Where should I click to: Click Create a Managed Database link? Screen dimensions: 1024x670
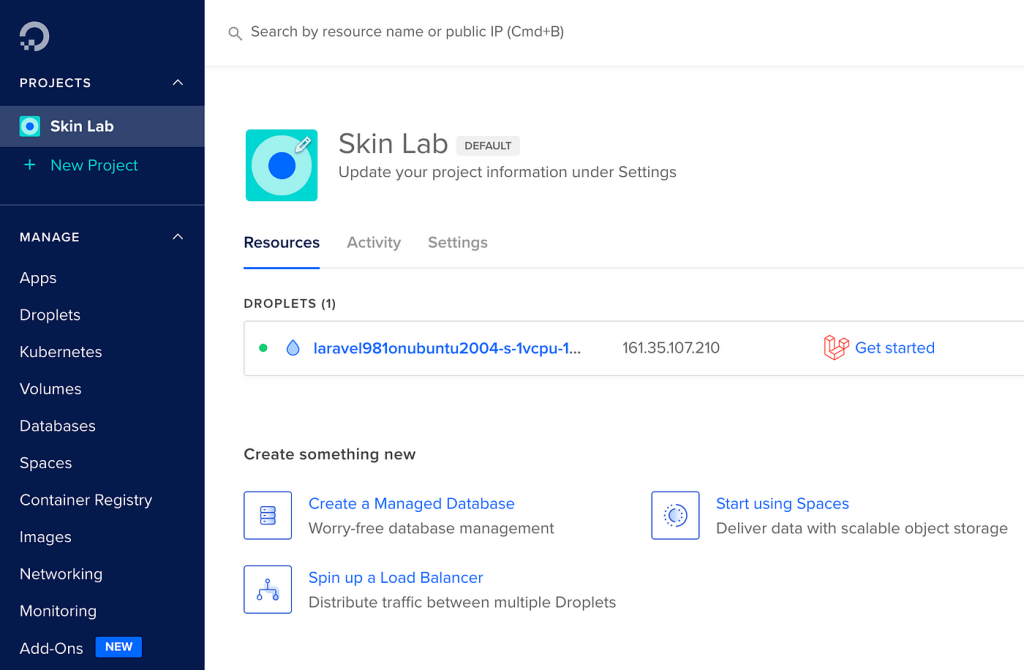(411, 503)
